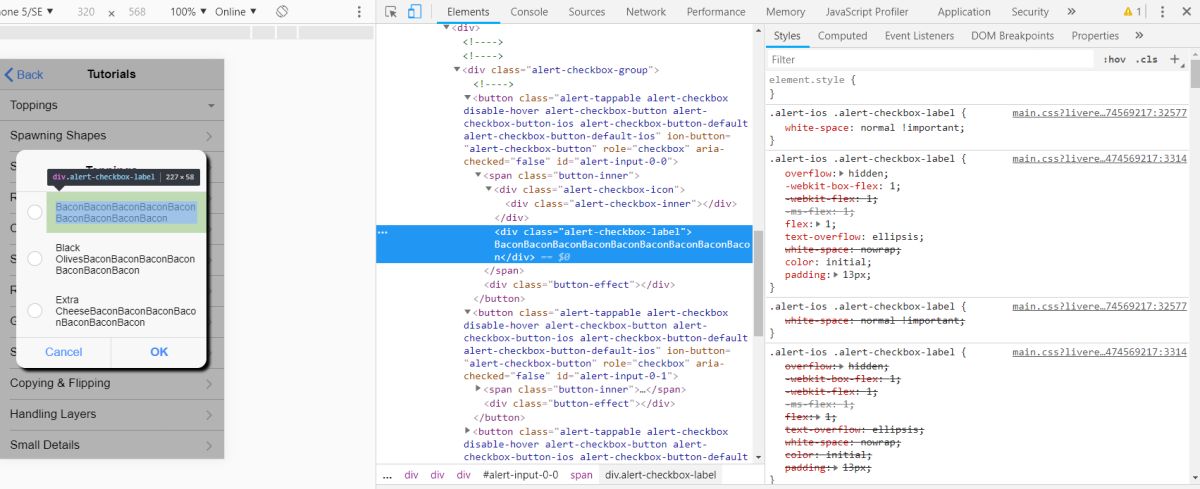The width and height of the screenshot is (1200, 489).
Task: Select the div class="button-effect" line under alert-input-0-0
Action: click(580, 284)
